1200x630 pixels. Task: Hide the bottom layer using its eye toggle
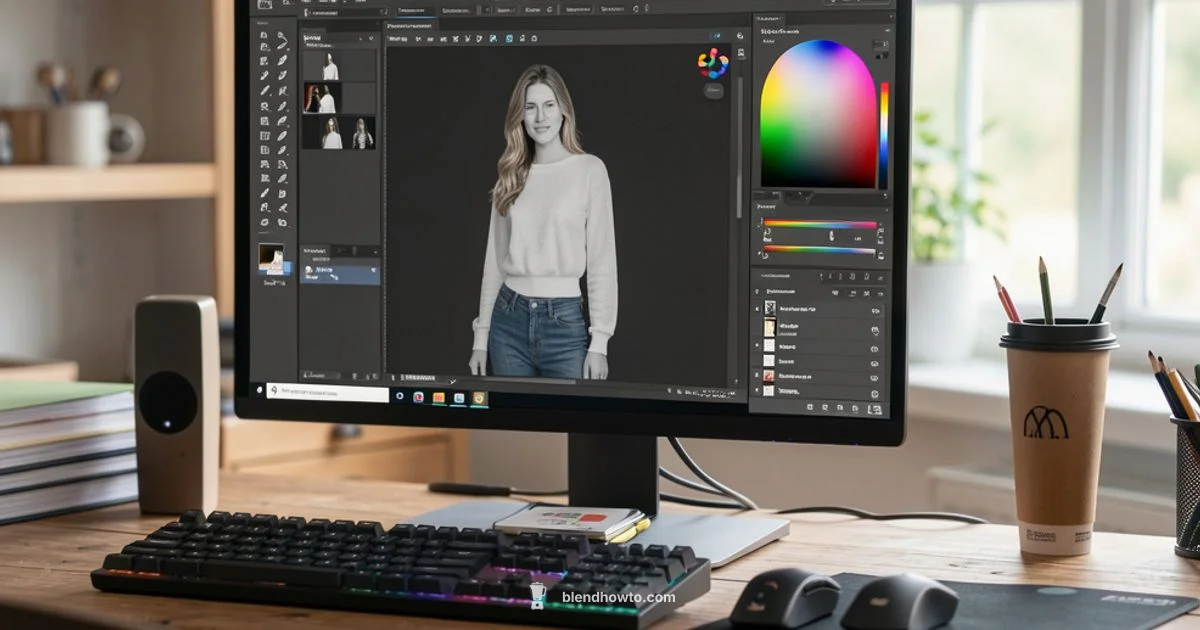pyautogui.click(x=757, y=392)
